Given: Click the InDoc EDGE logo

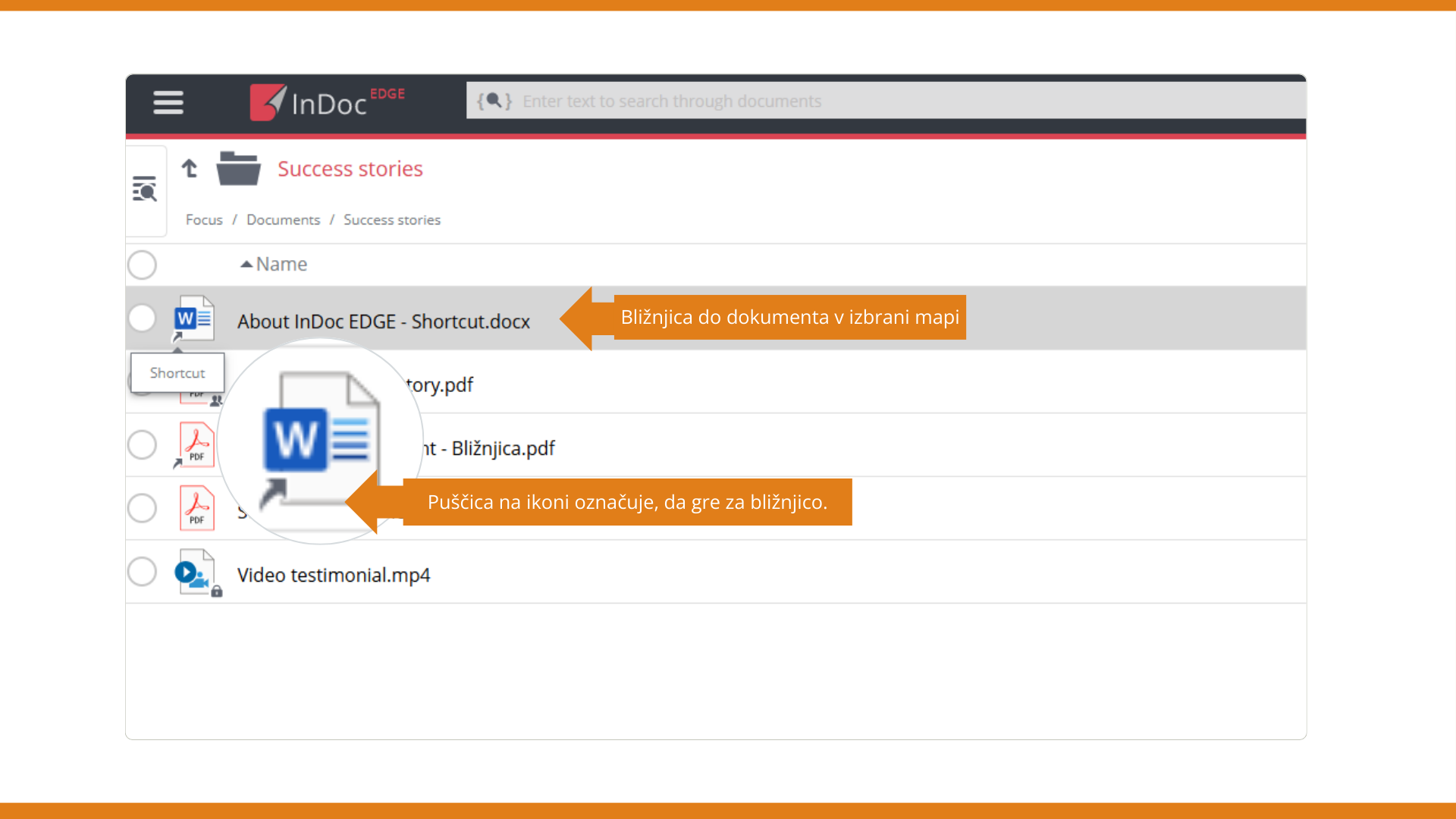Looking at the screenshot, I should (x=328, y=102).
